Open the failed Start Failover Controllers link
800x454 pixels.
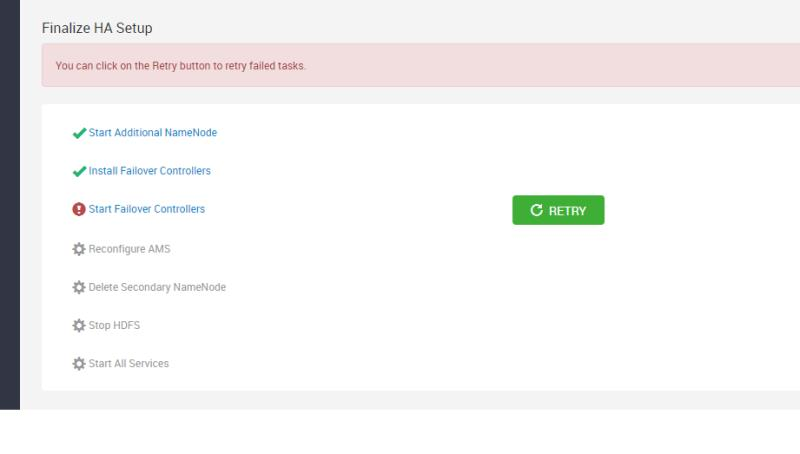(146, 209)
